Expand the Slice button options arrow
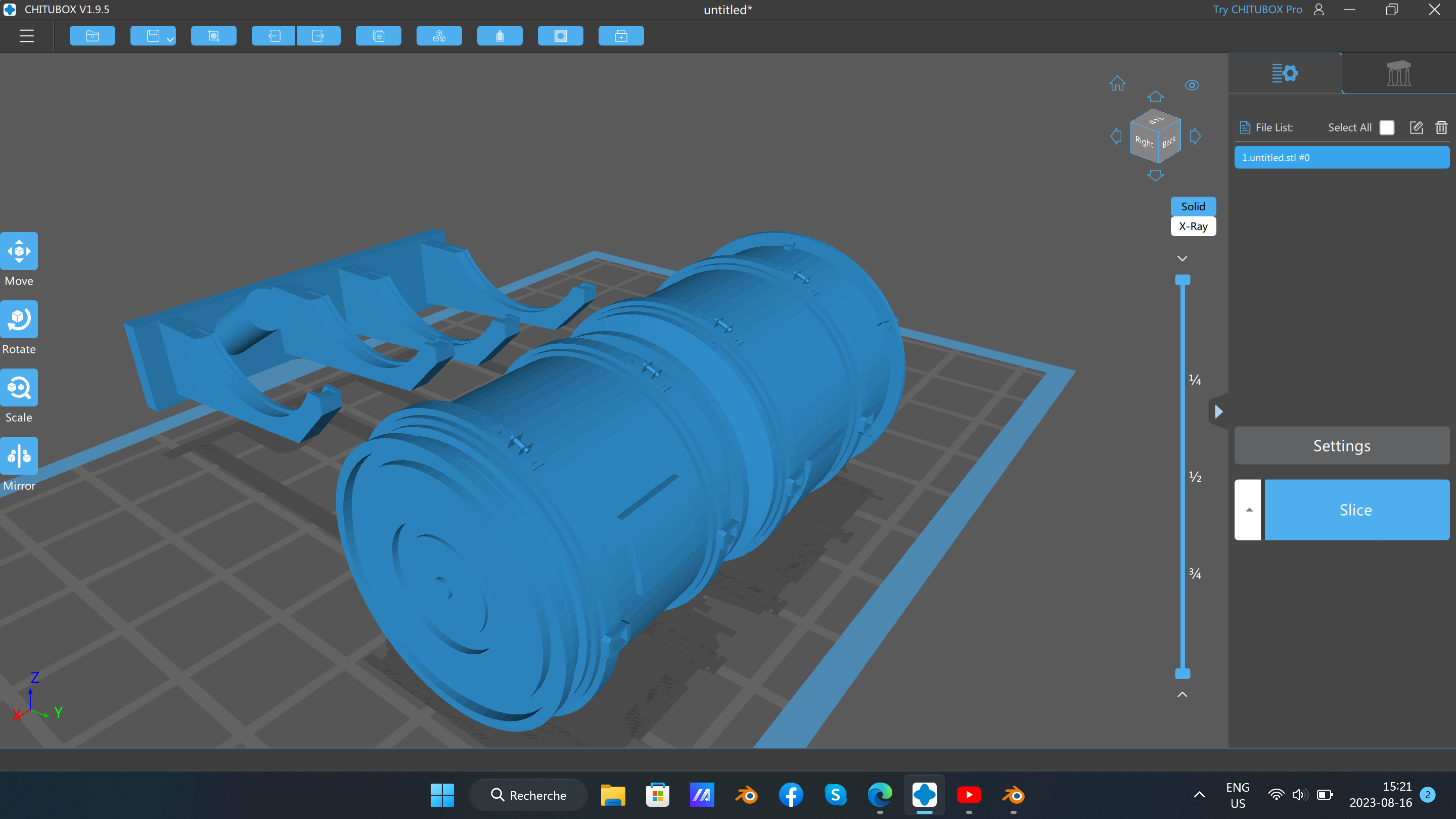This screenshot has height=819, width=1456. (x=1249, y=510)
